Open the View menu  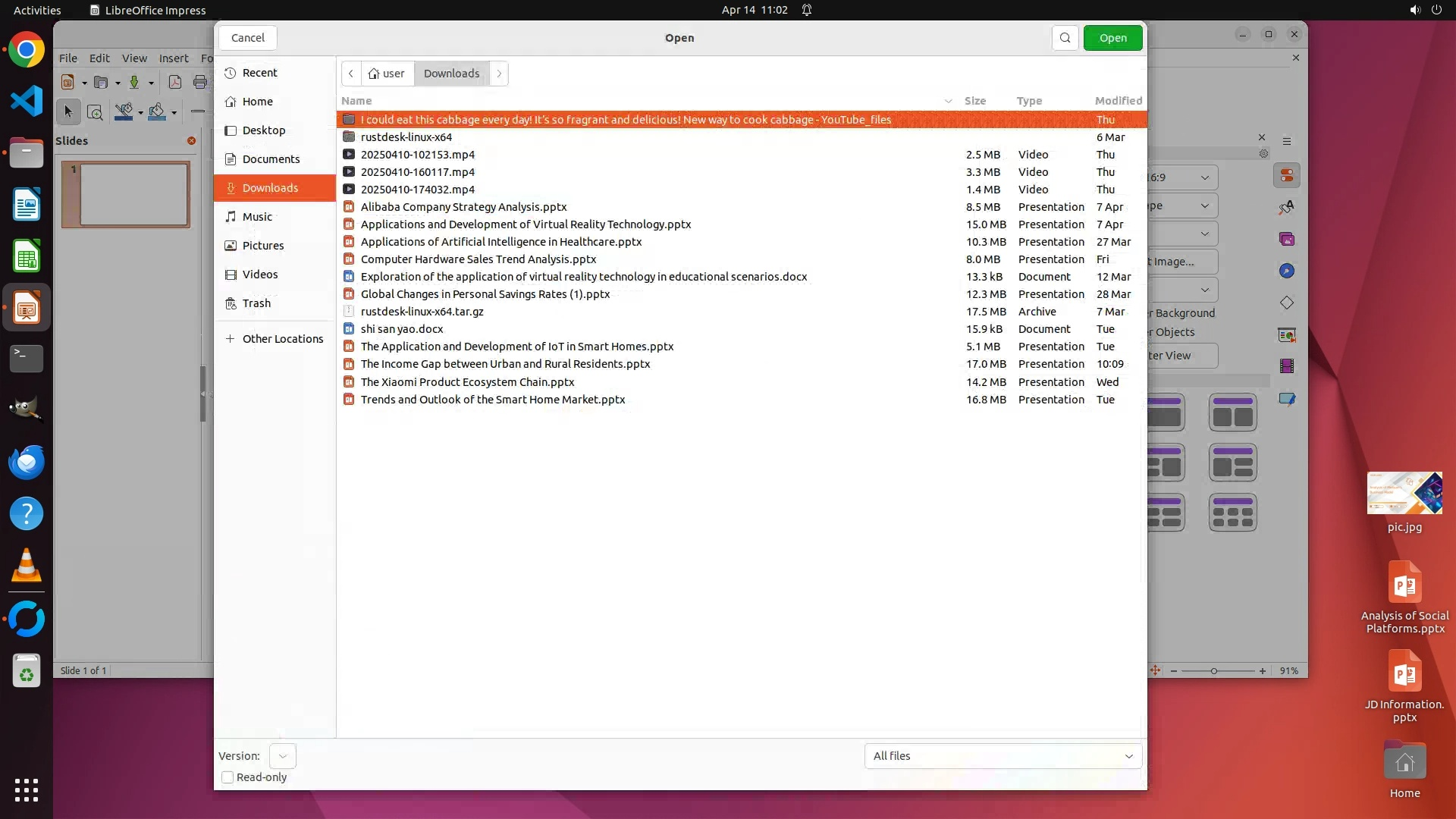(134, 58)
